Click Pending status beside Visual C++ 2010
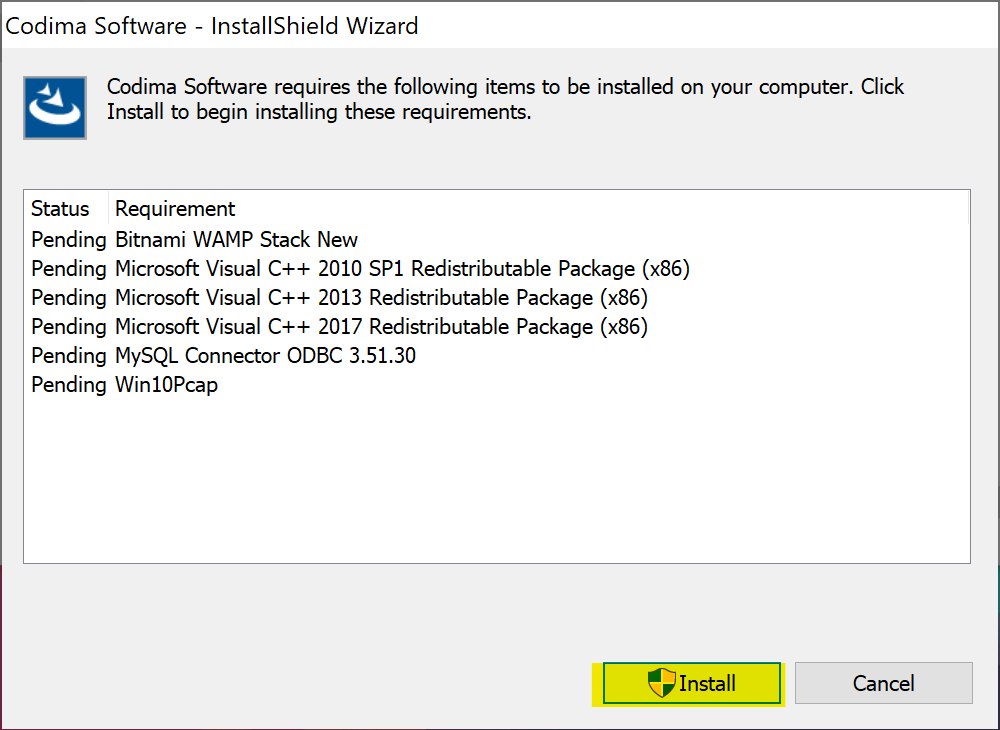Viewport: 1000px width, 730px height. [68, 269]
